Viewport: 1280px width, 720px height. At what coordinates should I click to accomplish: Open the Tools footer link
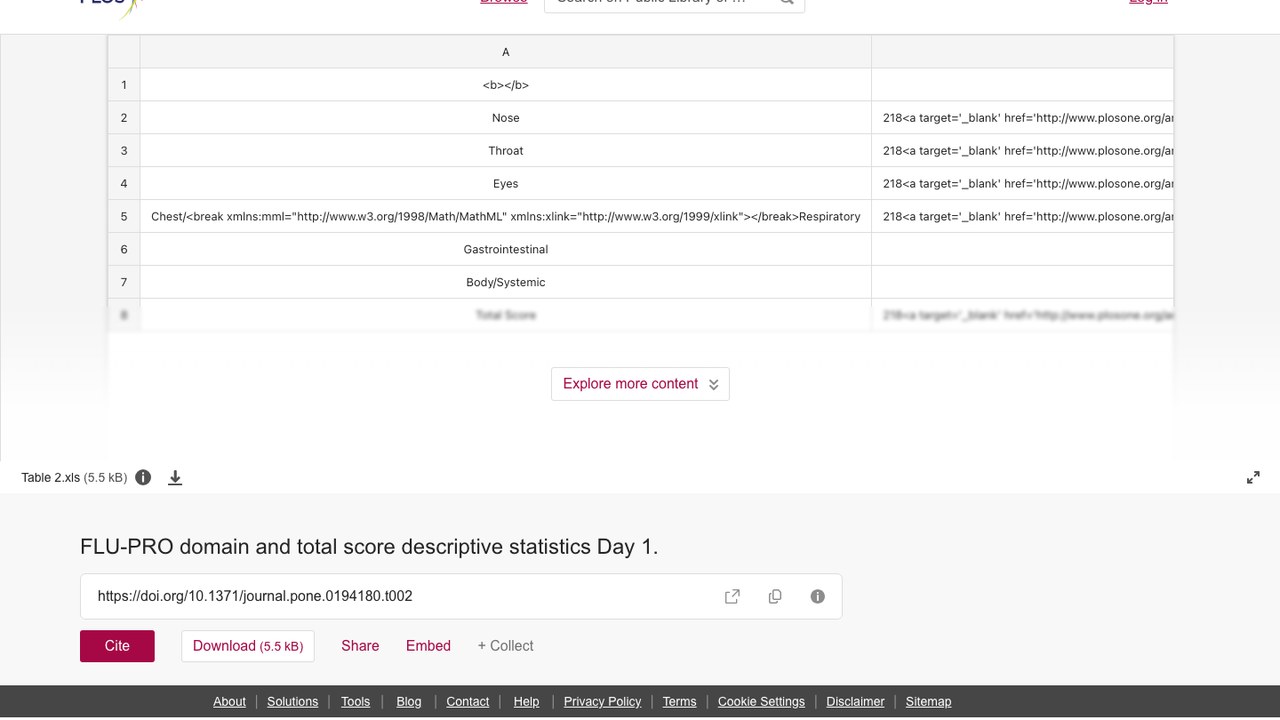355,702
